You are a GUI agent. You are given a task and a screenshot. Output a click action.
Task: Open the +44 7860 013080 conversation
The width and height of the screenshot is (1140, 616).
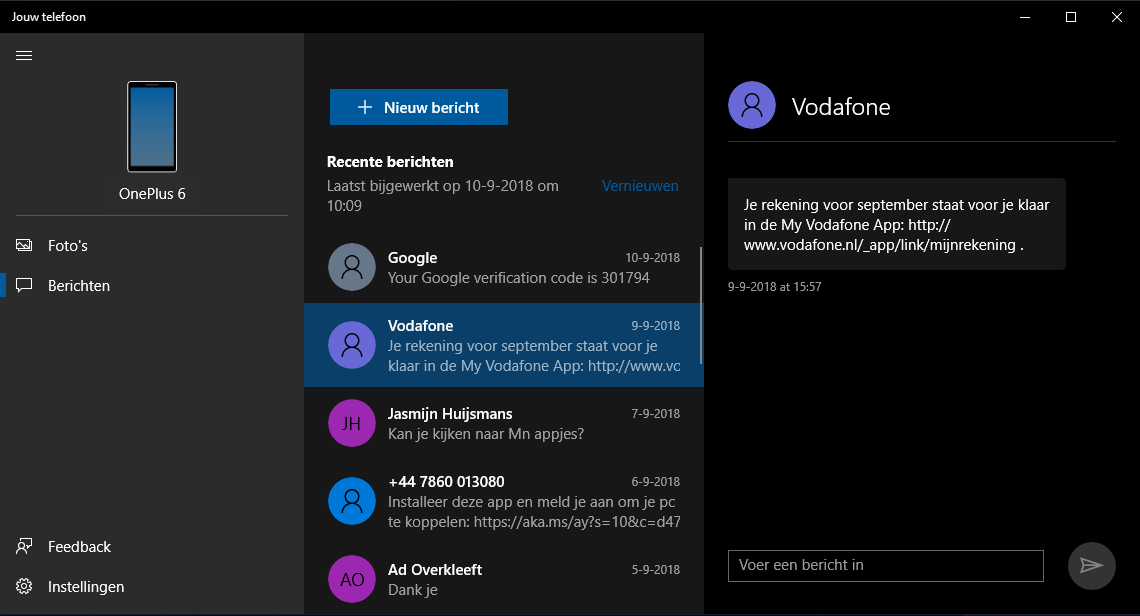tap(503, 501)
